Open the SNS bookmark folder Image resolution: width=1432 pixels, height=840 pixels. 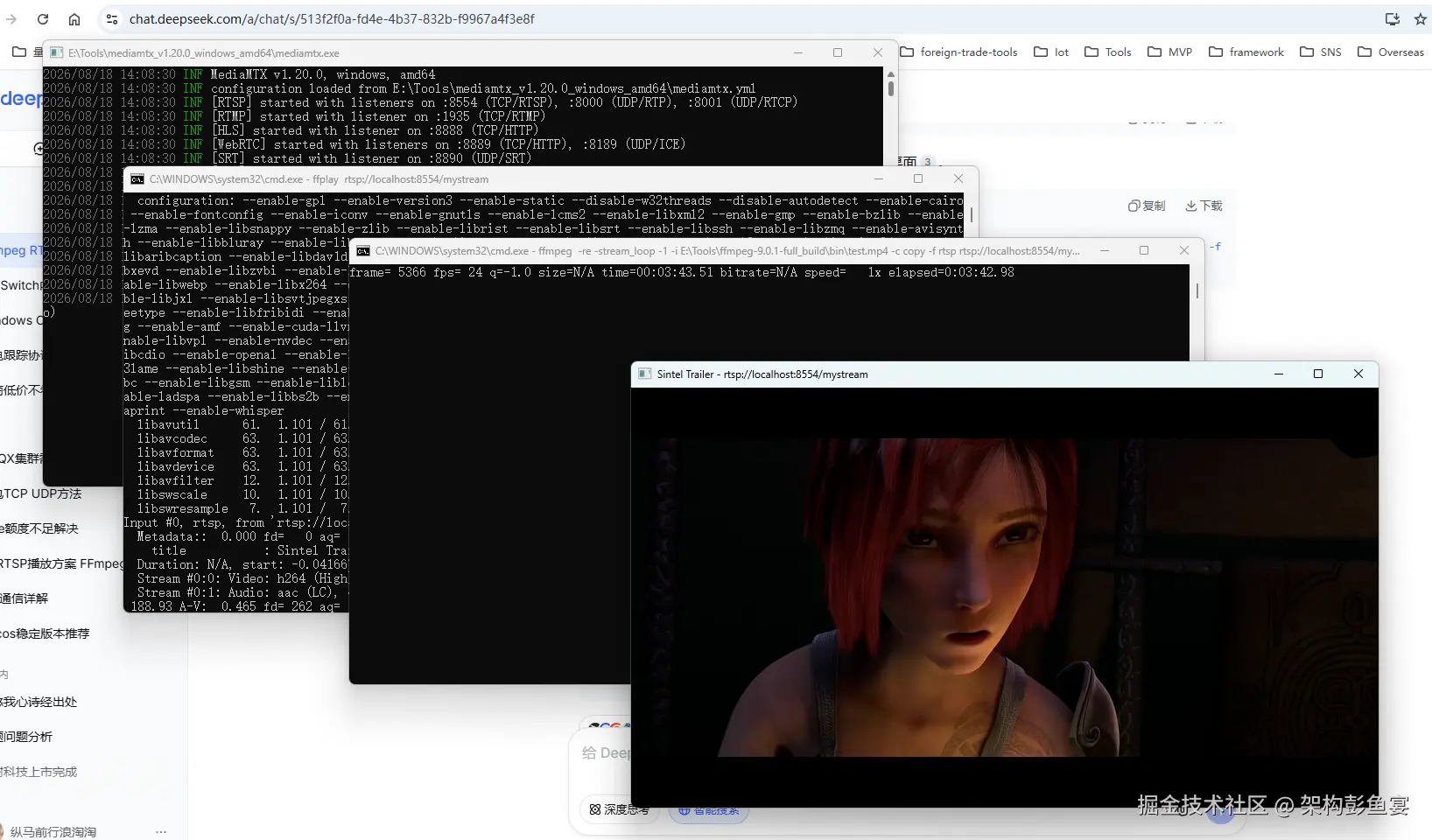1321,52
